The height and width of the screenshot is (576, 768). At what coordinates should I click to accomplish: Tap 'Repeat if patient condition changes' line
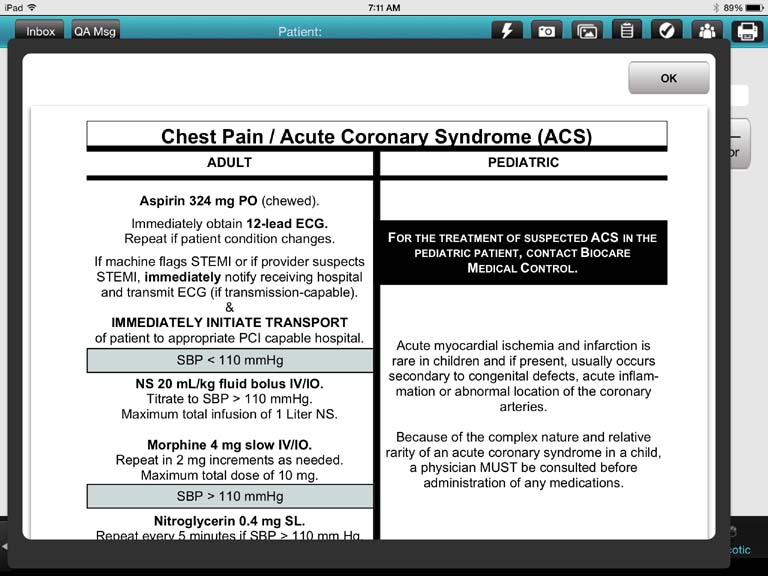pos(229,239)
